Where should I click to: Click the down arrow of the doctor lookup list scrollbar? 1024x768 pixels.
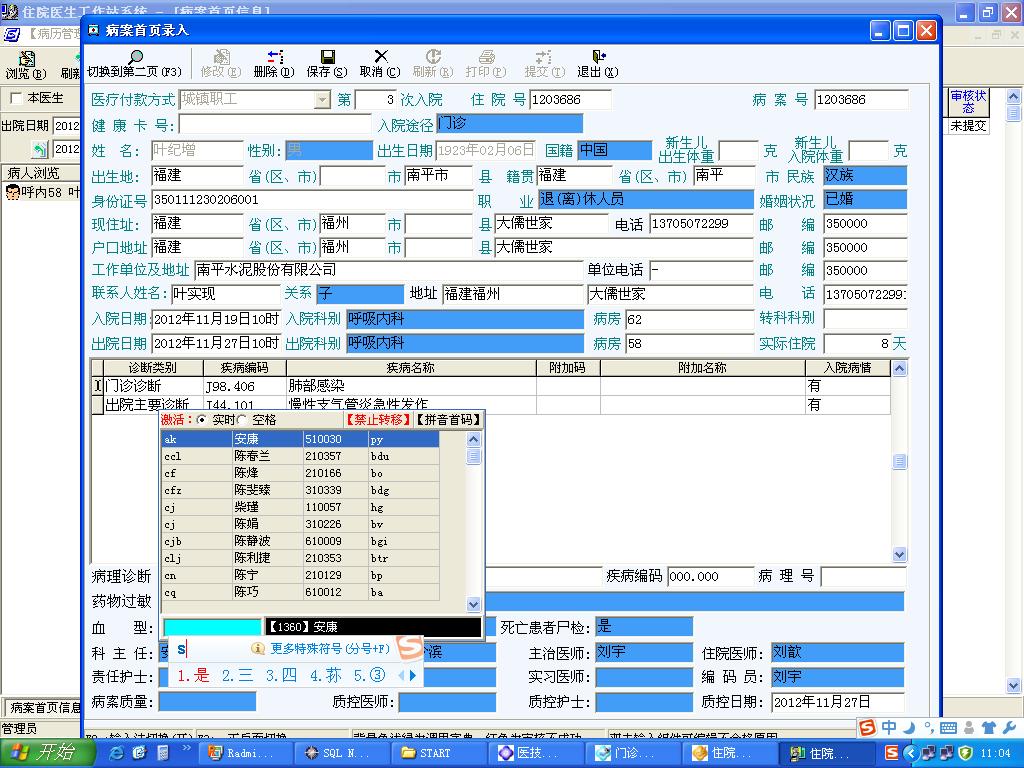point(474,605)
